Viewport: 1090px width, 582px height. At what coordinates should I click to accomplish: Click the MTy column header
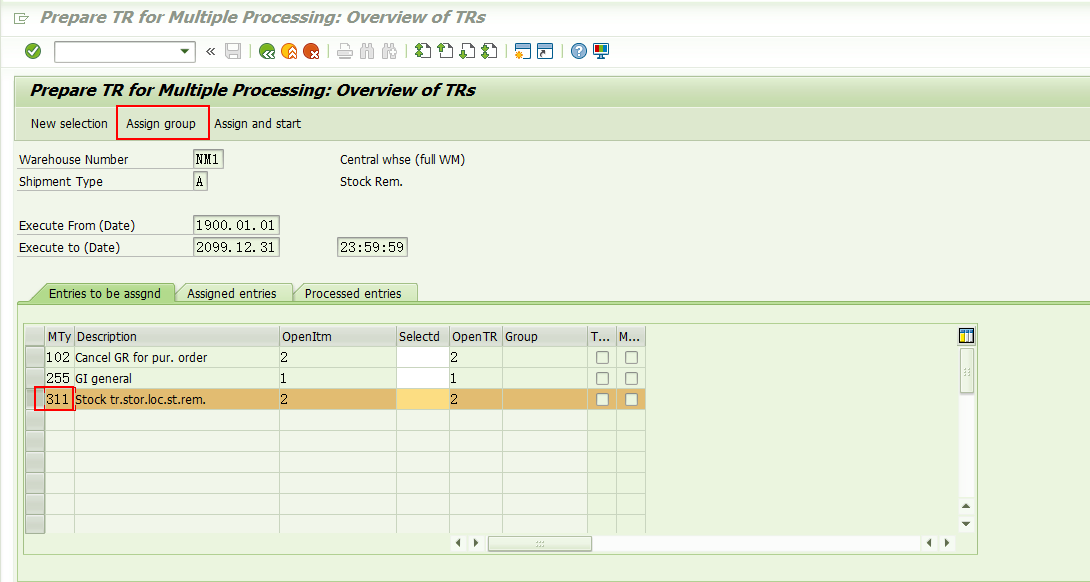[x=60, y=337]
